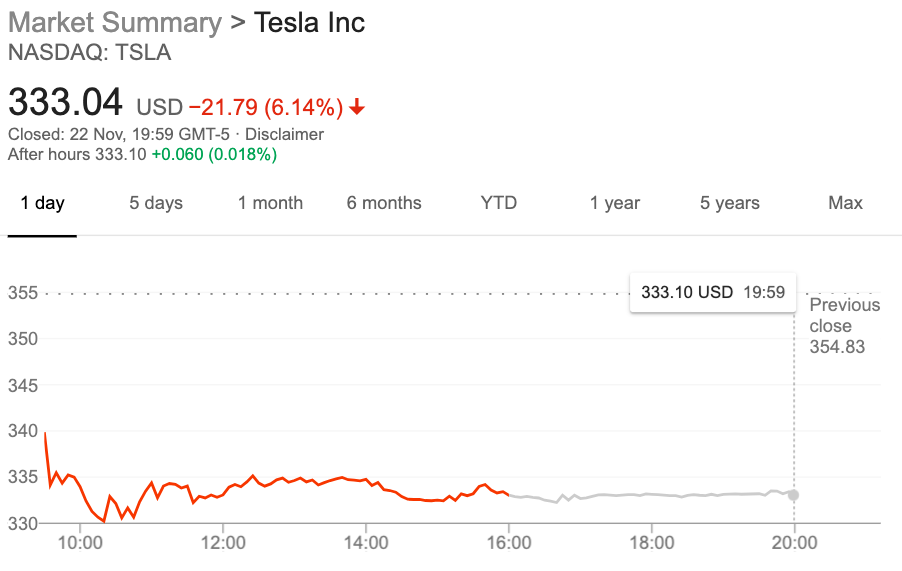Click the Disclaimer link
Screen dimensions: 902x571
point(284,134)
